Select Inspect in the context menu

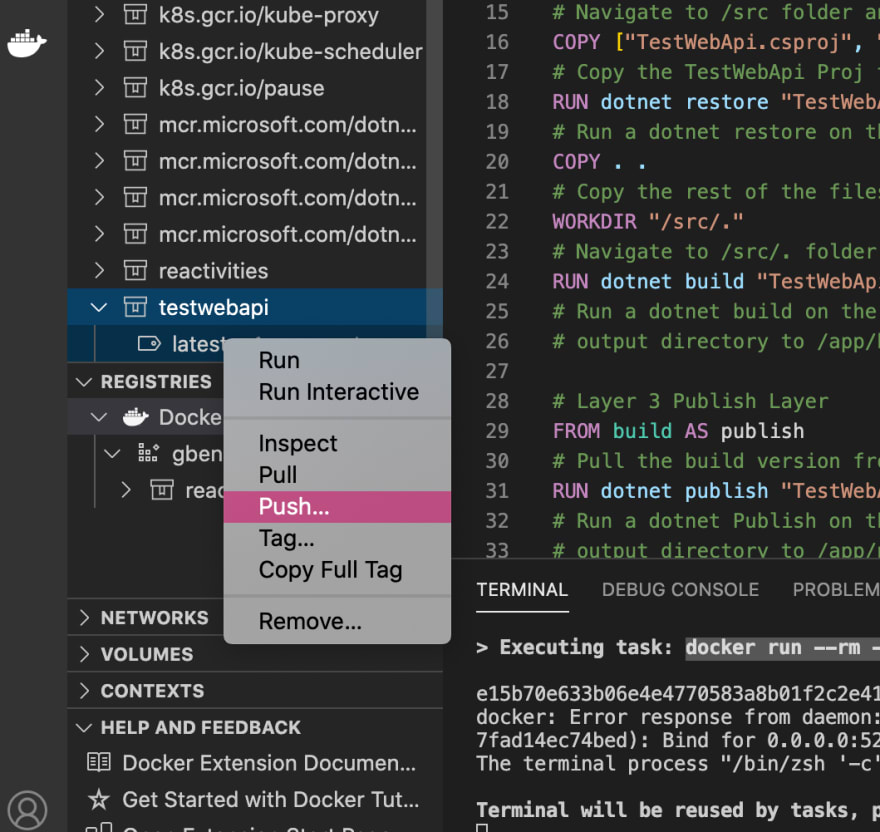(337, 443)
